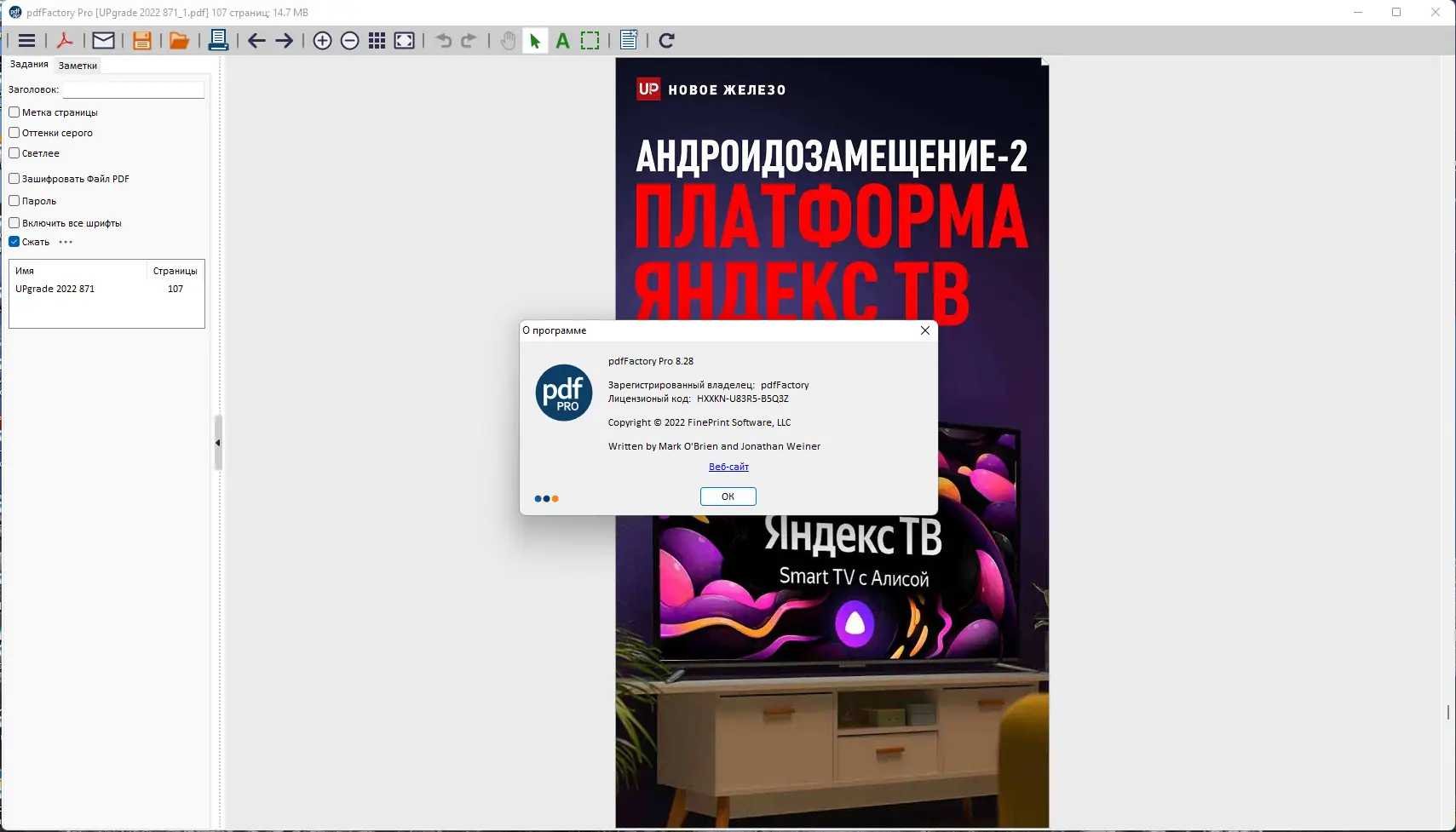Viewport: 1456px width, 832px height.
Task: Click the save to file icon
Action: pyautogui.click(x=142, y=40)
